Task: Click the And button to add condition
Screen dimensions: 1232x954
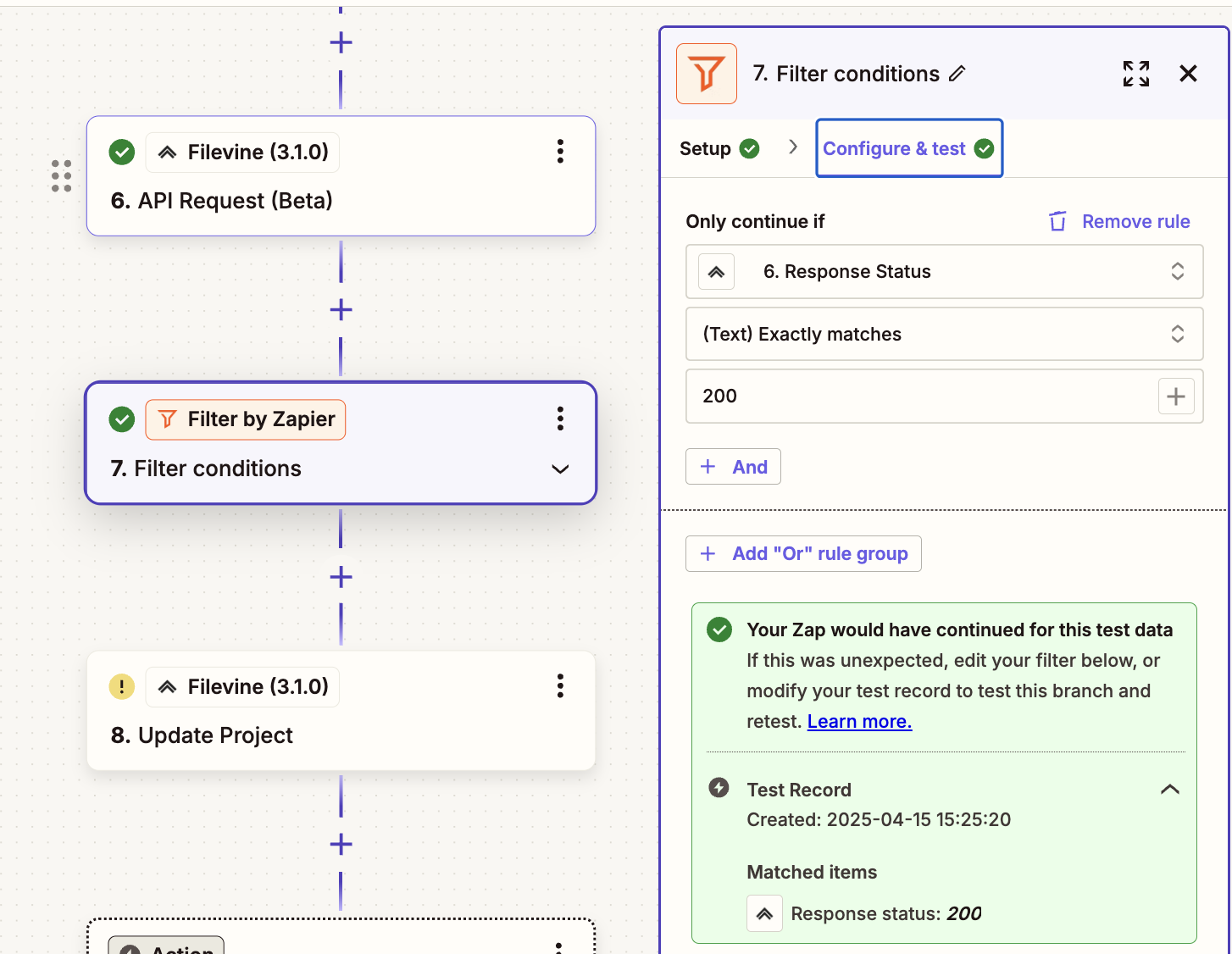Action: coord(733,467)
